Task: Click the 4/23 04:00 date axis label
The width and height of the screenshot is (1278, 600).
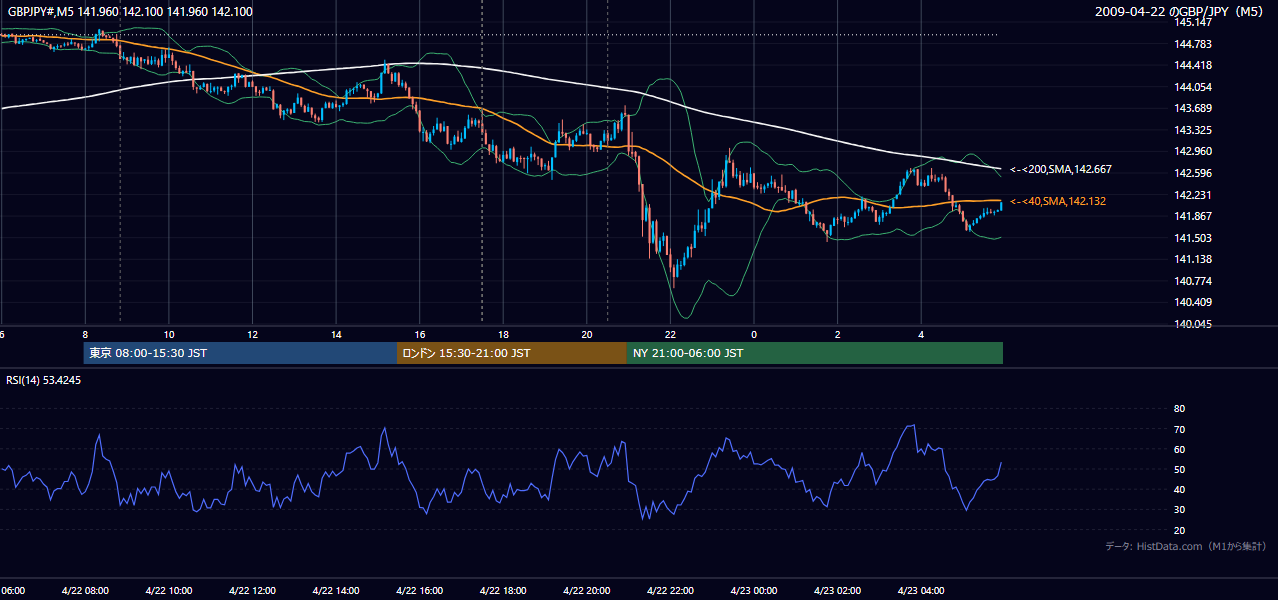Action: pyautogui.click(x=922, y=590)
